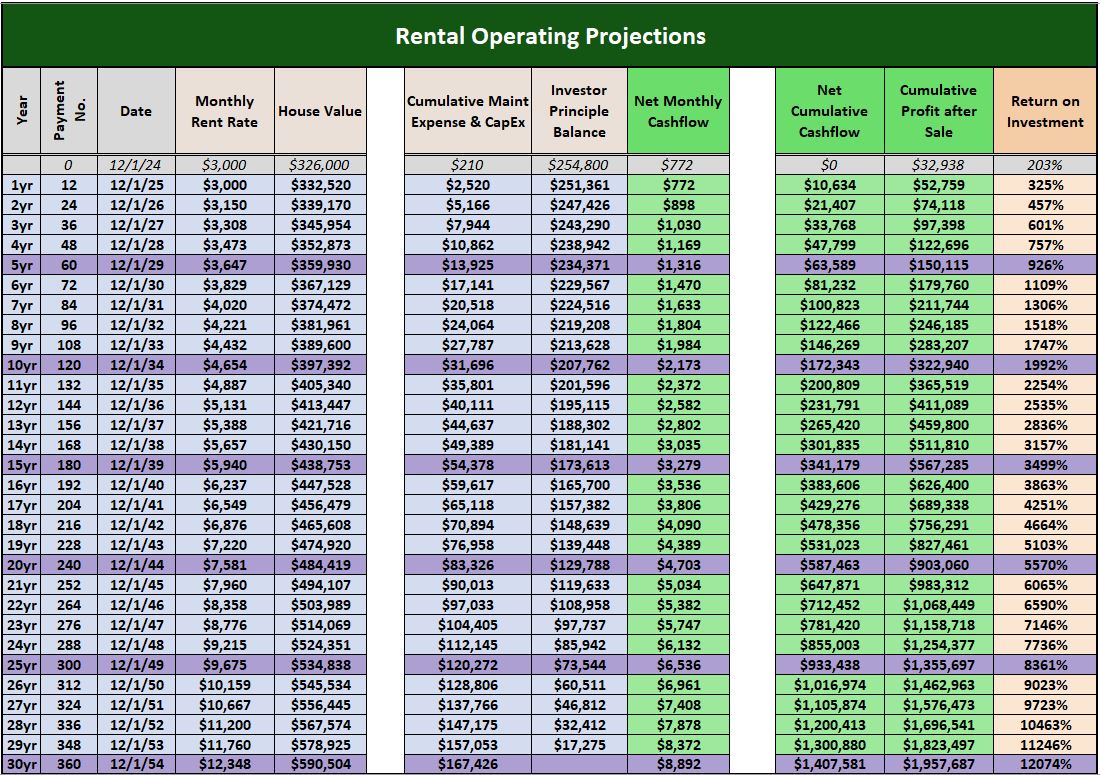
Task: Select the Net Monthly Cashflow header
Action: pyautogui.click(x=676, y=110)
